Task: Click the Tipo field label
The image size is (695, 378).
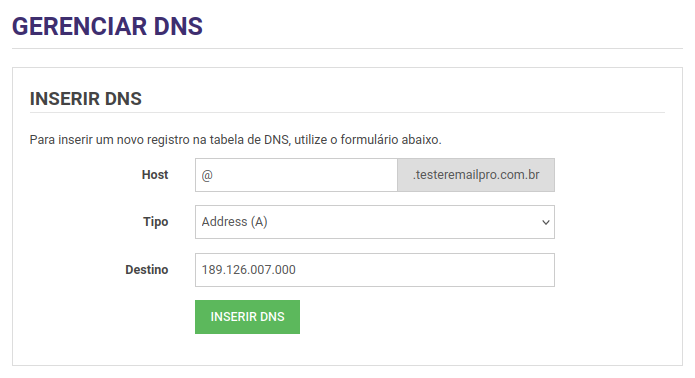Action: [156, 222]
